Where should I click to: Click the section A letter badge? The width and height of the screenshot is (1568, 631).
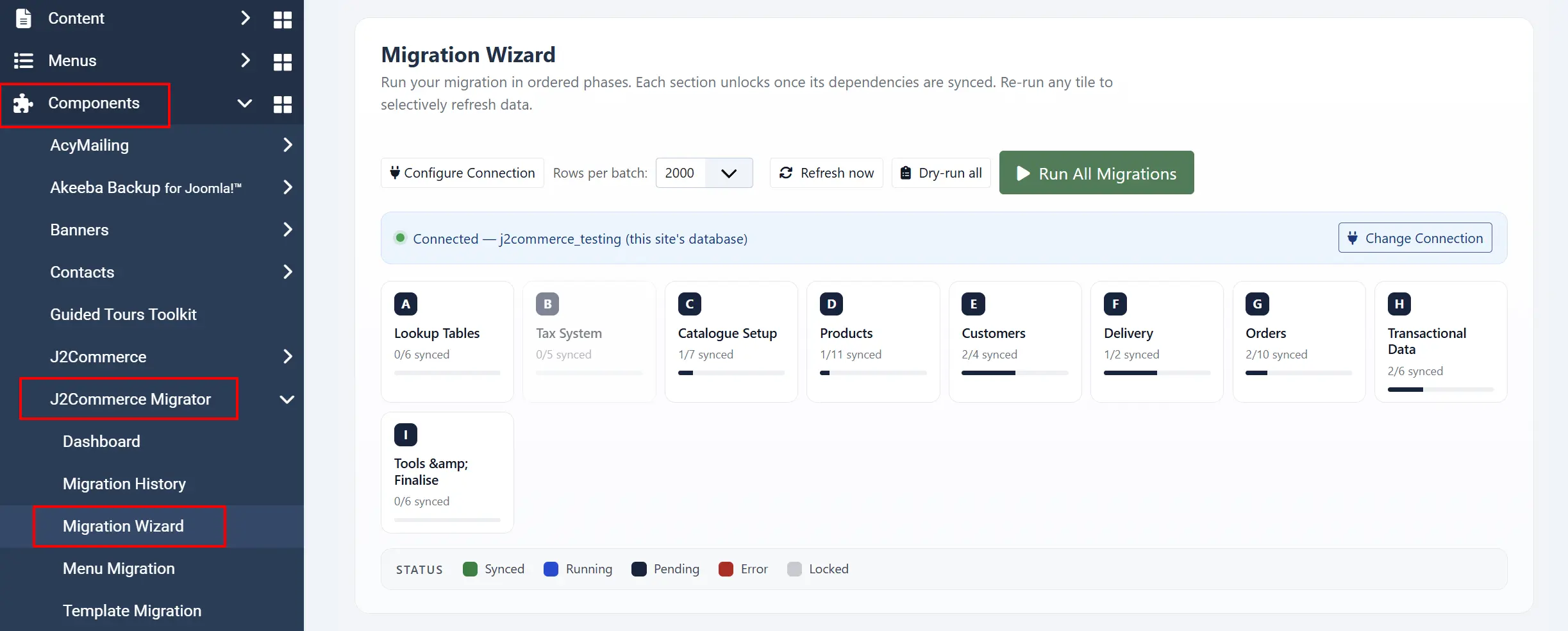pos(406,304)
